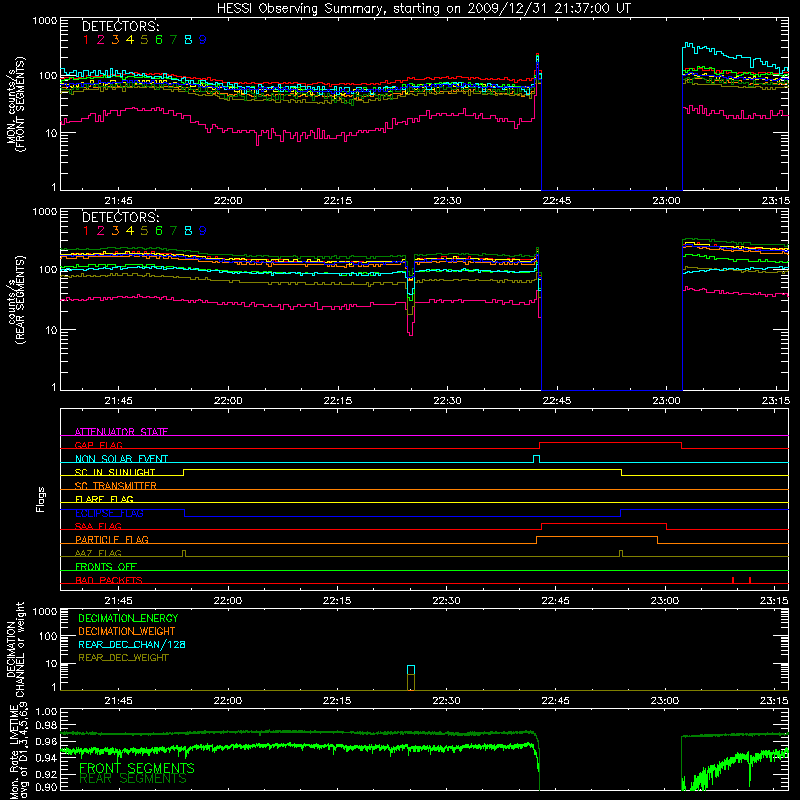
Task: Click the 10 y-axis label of rear segments plot
Action: (51, 330)
